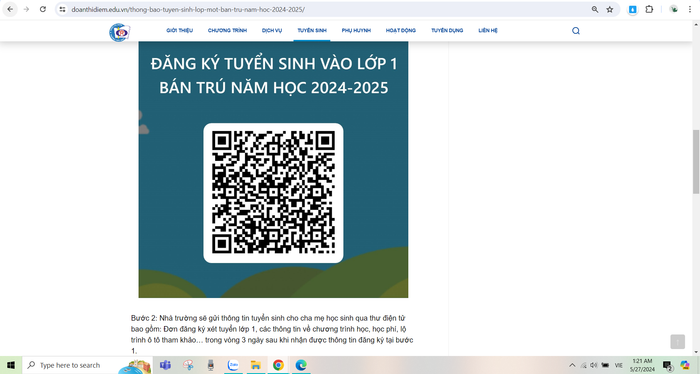Open the HOẠT ĐỘNG menu
This screenshot has width=700, height=374.
[x=400, y=30]
